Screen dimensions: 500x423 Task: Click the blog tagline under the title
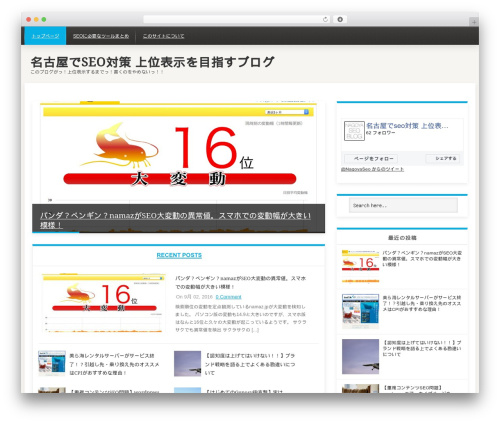97,72
